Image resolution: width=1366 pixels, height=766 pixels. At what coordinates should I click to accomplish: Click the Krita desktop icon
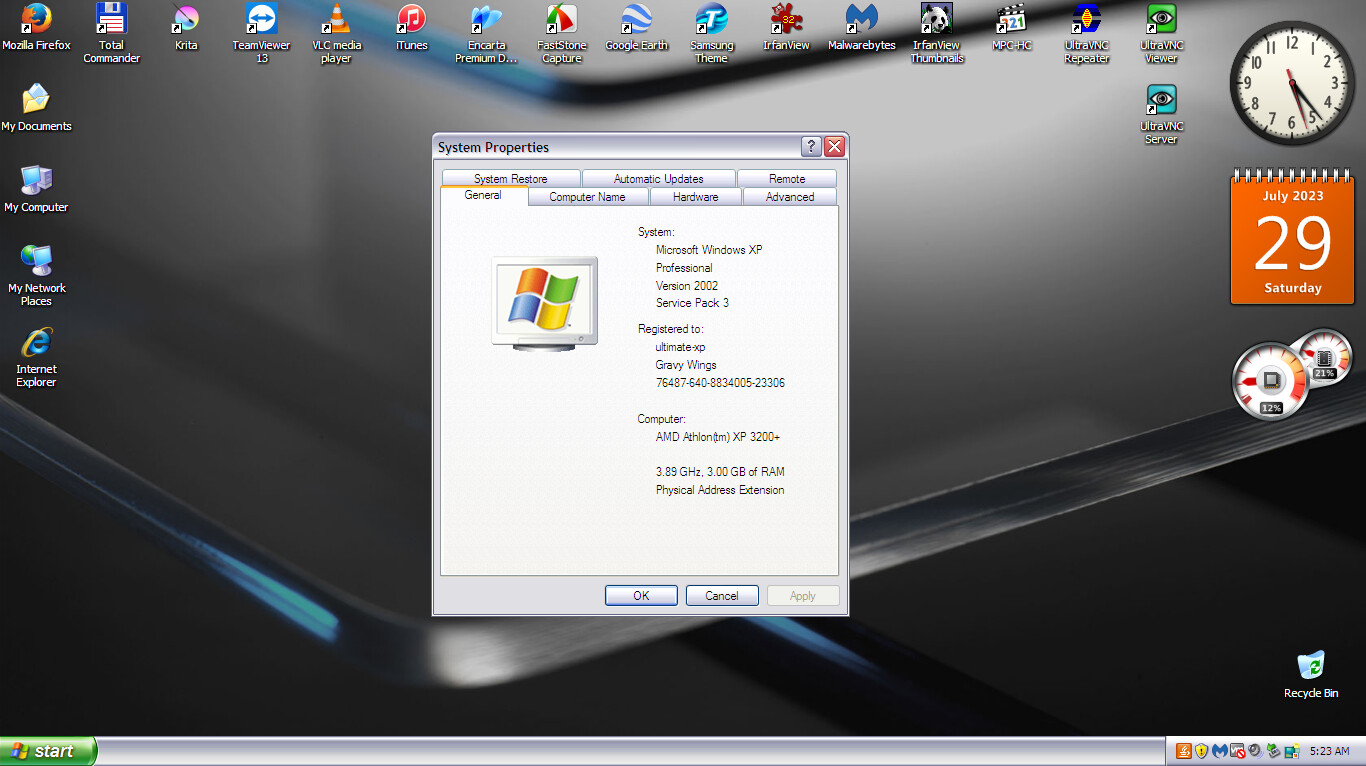click(186, 20)
